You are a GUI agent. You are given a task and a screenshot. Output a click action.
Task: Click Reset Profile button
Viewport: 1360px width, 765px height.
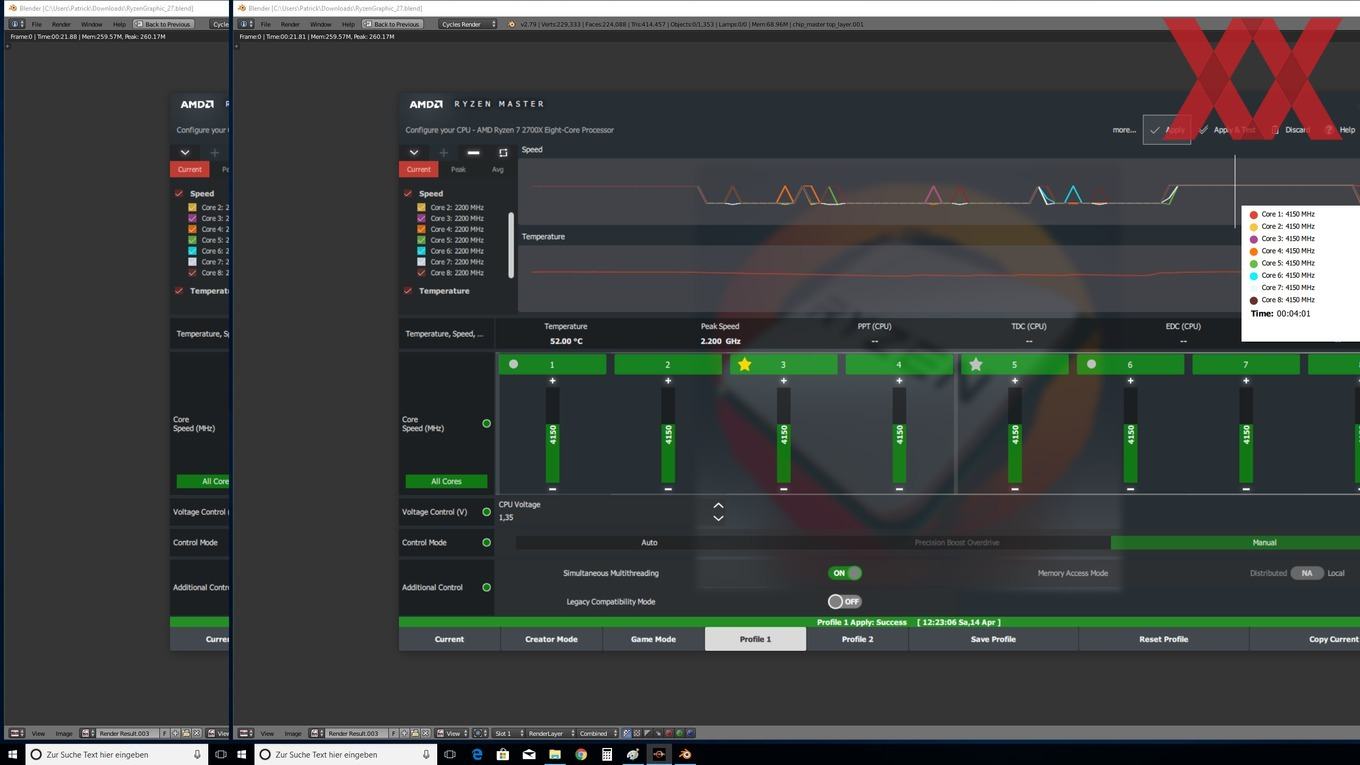[1163, 639]
